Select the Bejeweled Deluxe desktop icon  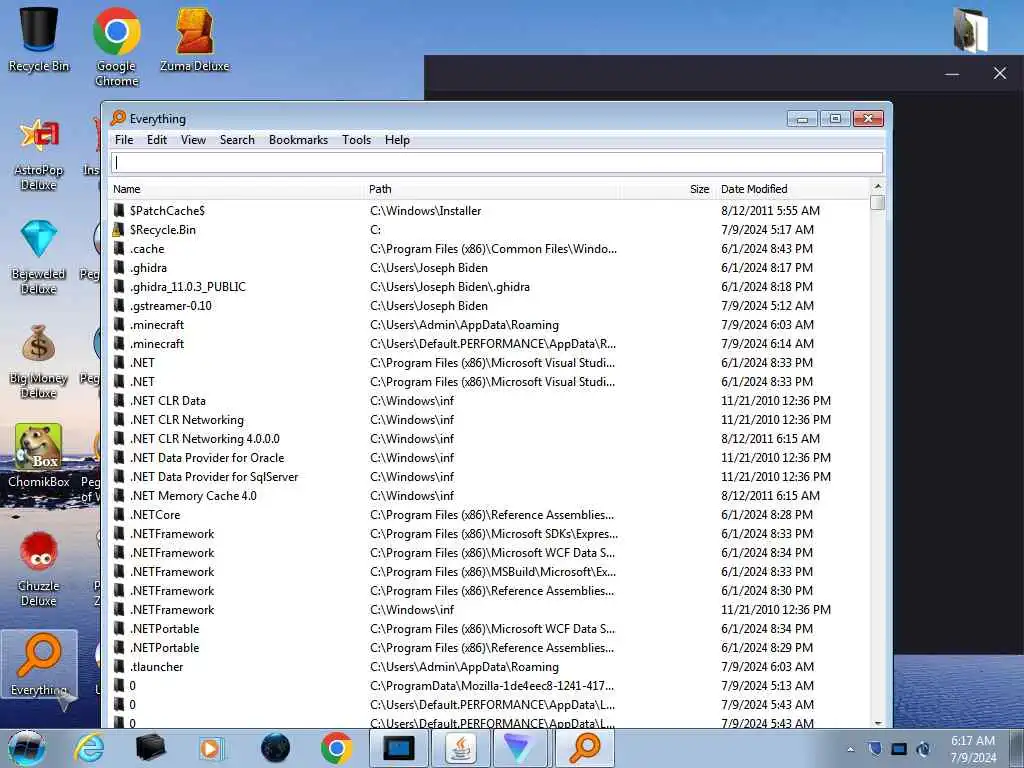point(39,258)
